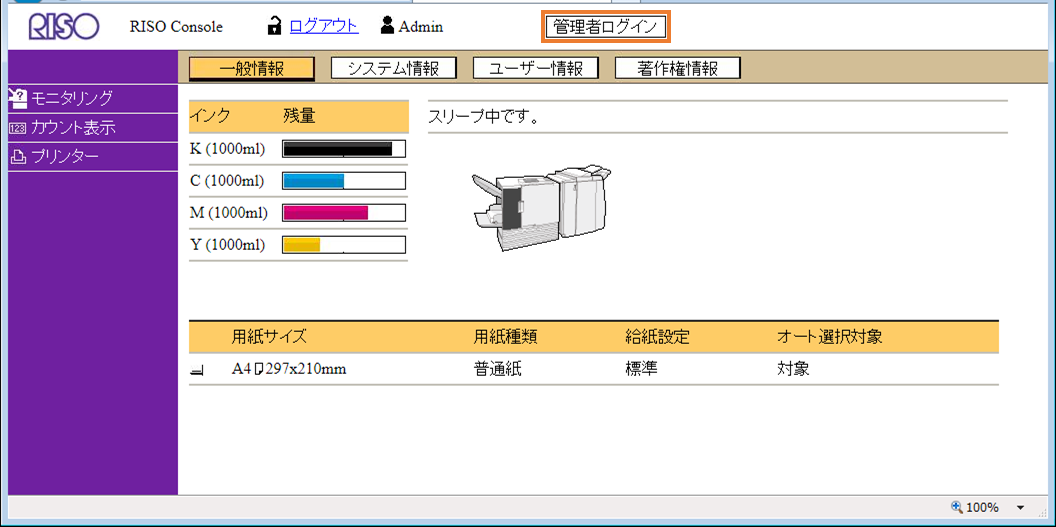The width and height of the screenshot is (1056, 527).
Task: Click the K (1000ml) label
Action: point(228,149)
